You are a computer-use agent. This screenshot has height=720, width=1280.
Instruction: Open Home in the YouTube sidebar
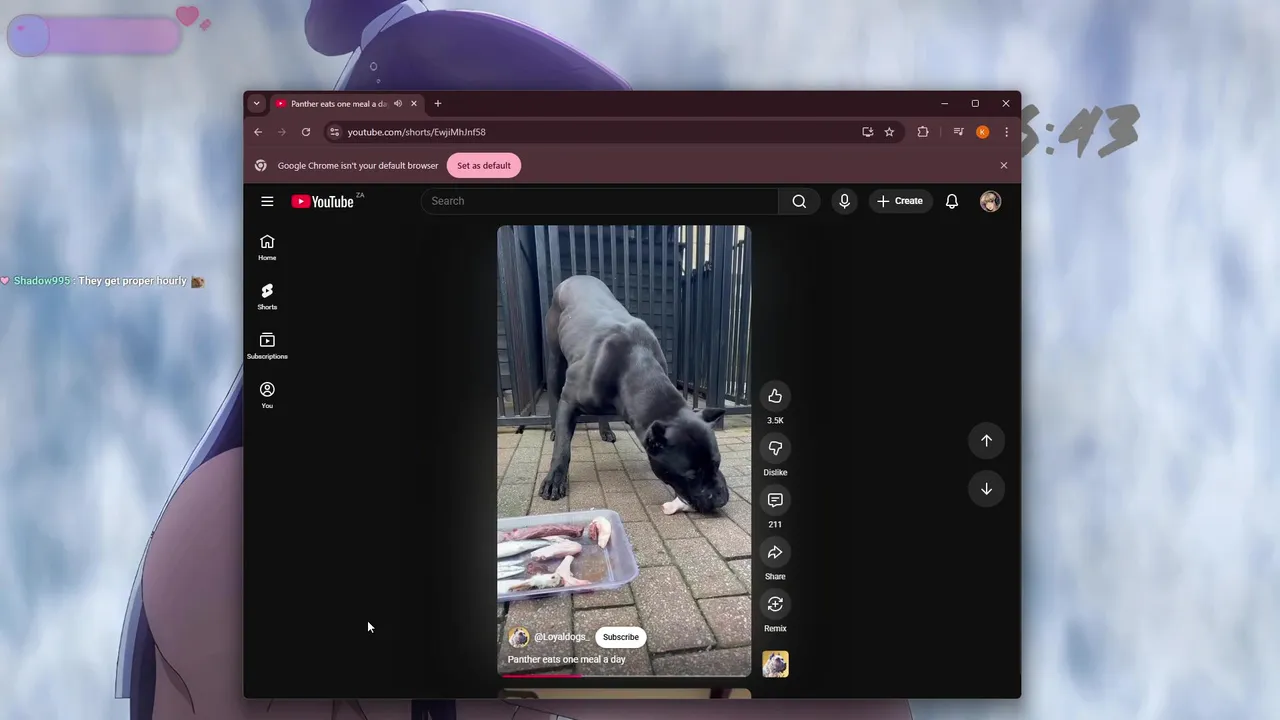coord(267,247)
